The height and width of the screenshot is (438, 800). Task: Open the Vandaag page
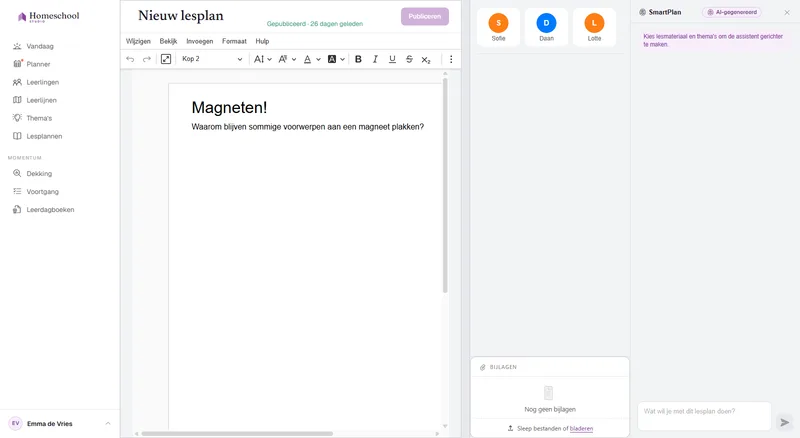40,46
